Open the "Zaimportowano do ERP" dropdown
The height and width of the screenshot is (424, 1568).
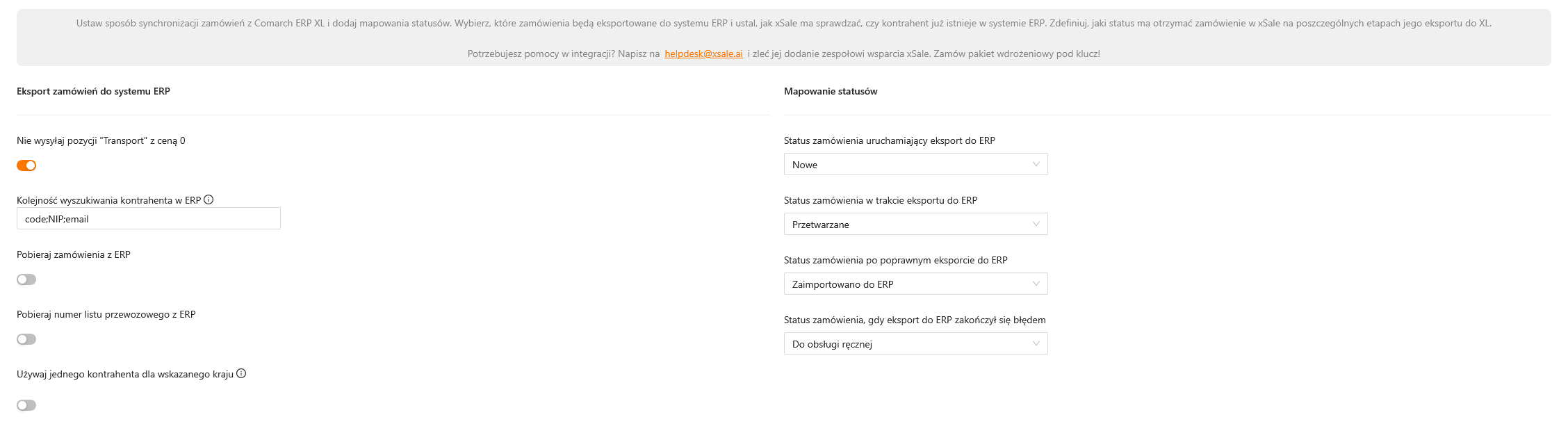coord(915,284)
